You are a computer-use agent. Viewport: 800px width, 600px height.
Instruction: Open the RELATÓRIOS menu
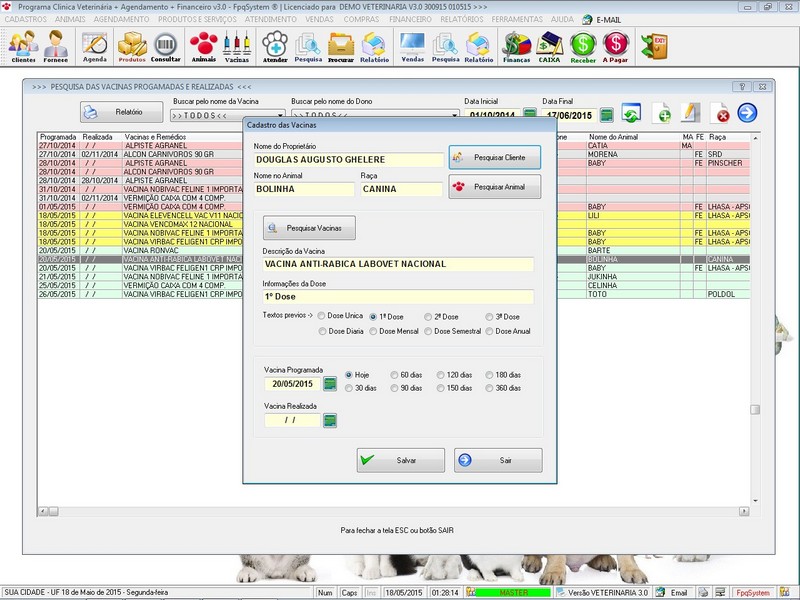462,19
